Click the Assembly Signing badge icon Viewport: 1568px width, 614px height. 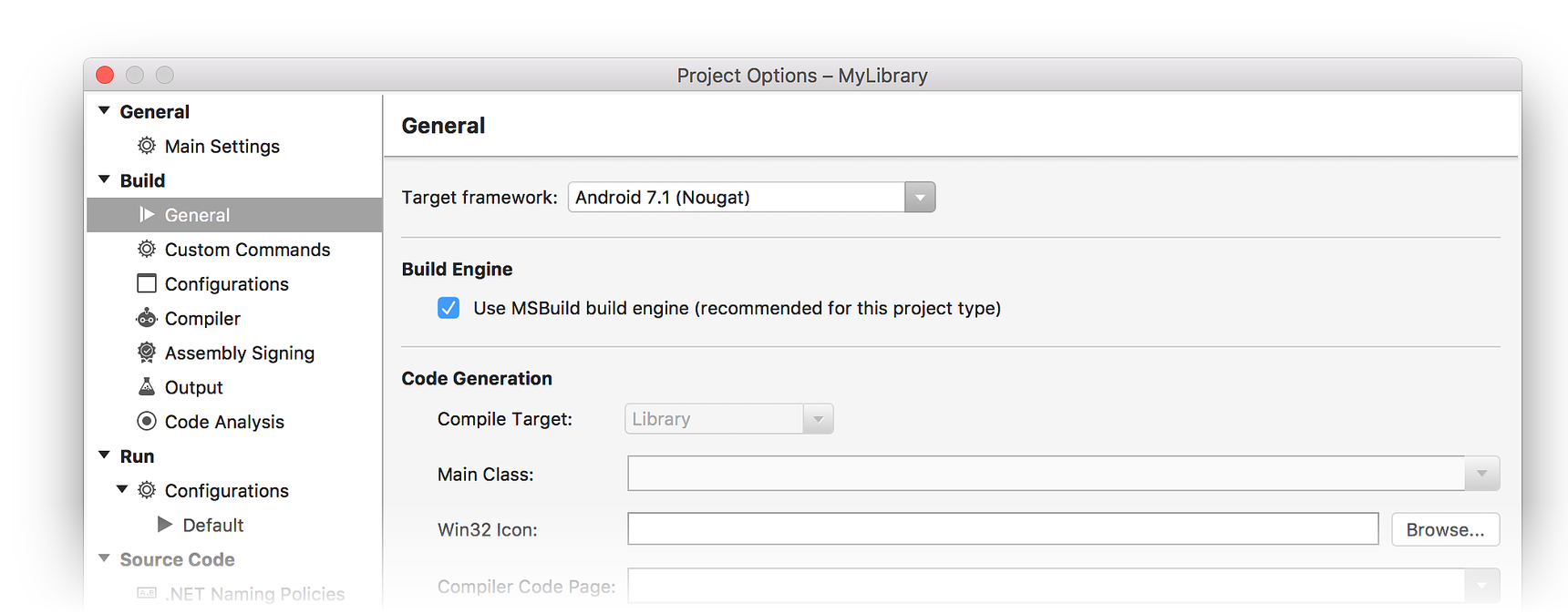[146, 353]
